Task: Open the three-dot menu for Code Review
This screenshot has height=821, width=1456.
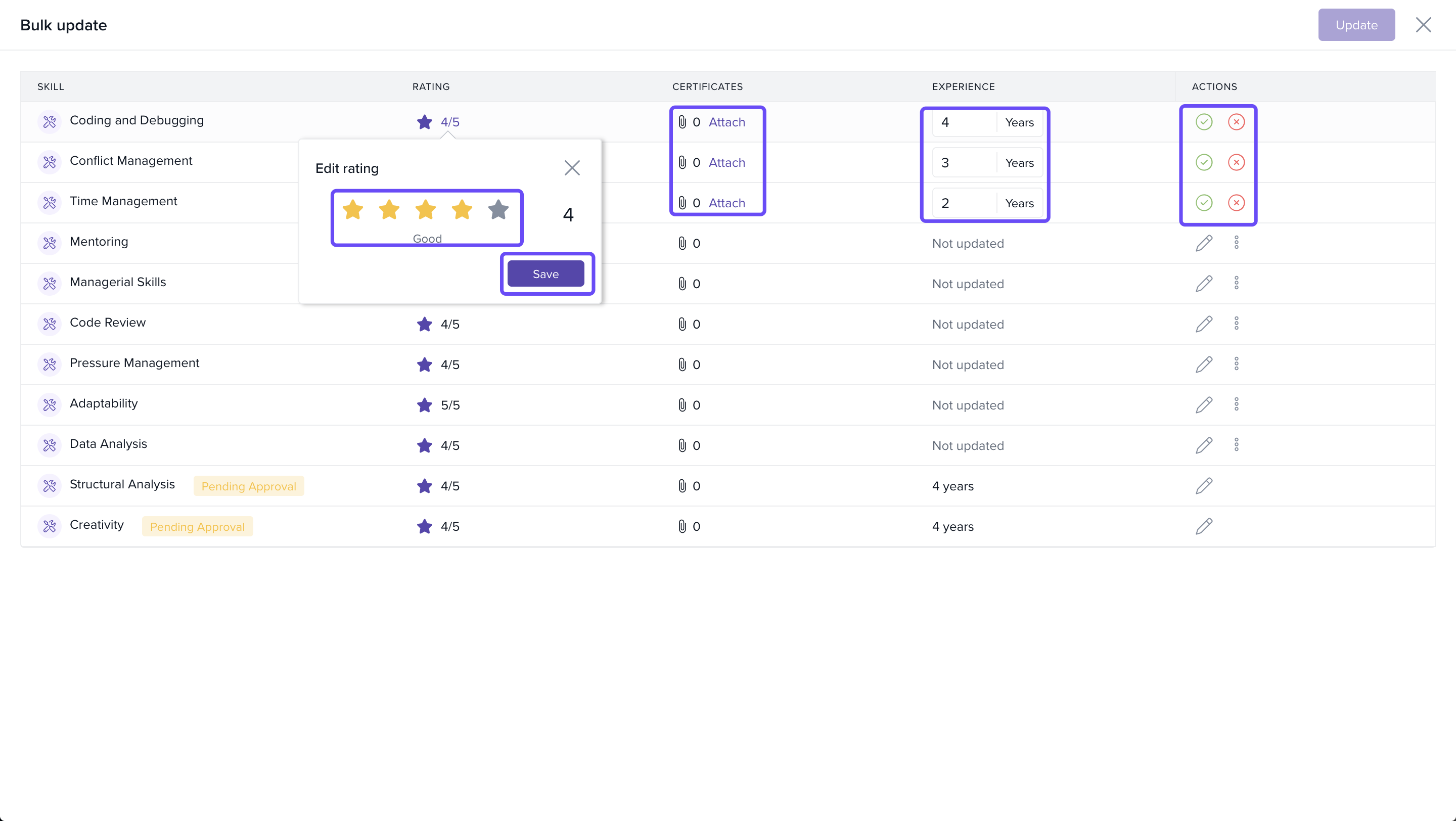Action: [1236, 324]
